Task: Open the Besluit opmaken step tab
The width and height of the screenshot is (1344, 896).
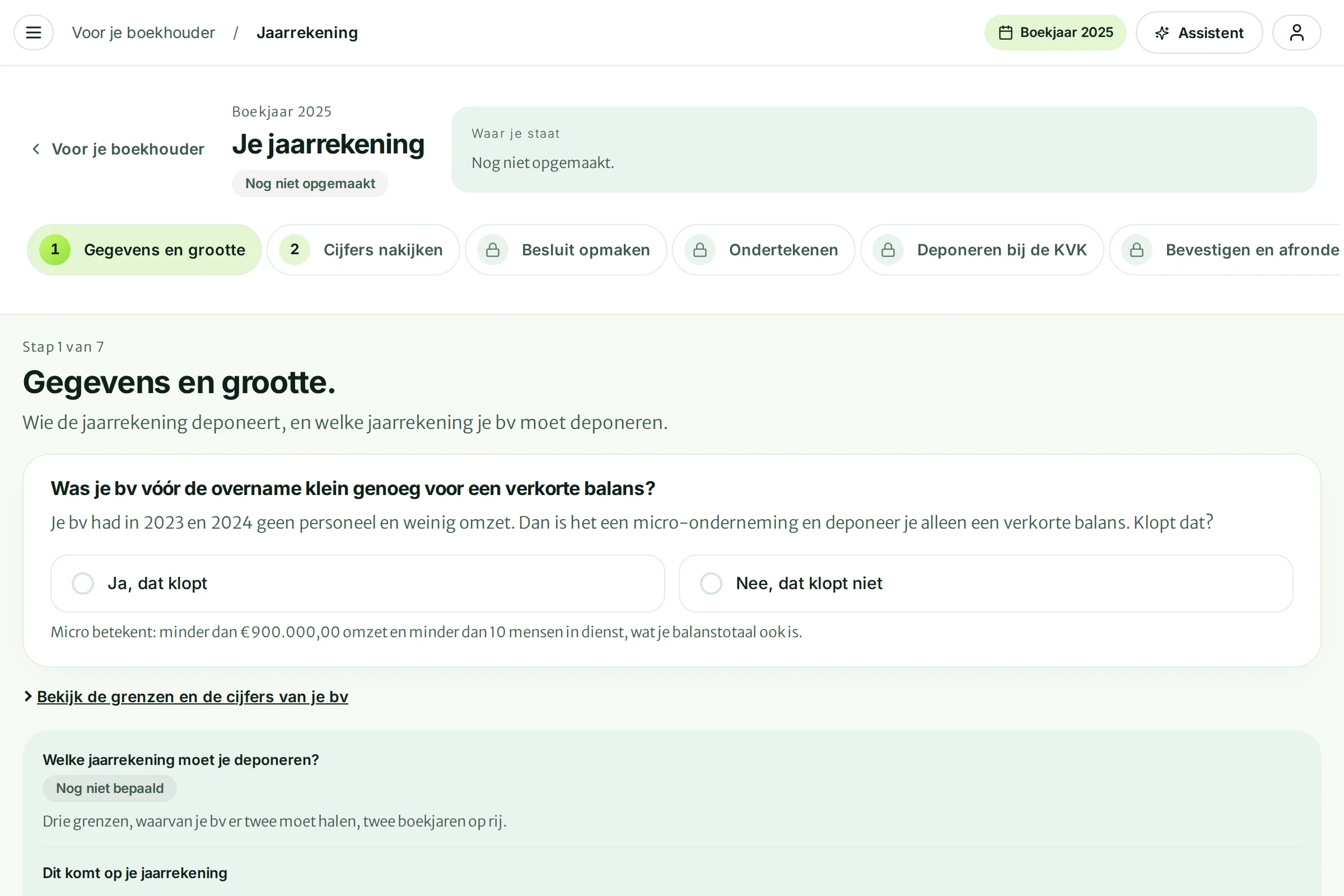Action: [566, 250]
